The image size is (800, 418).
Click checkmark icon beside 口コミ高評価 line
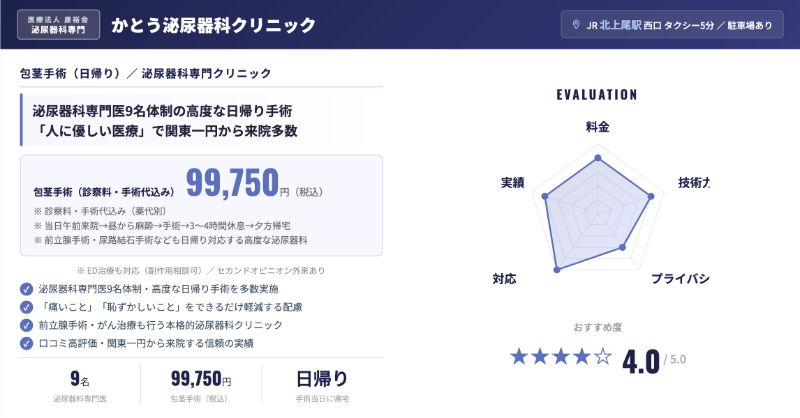[26, 343]
